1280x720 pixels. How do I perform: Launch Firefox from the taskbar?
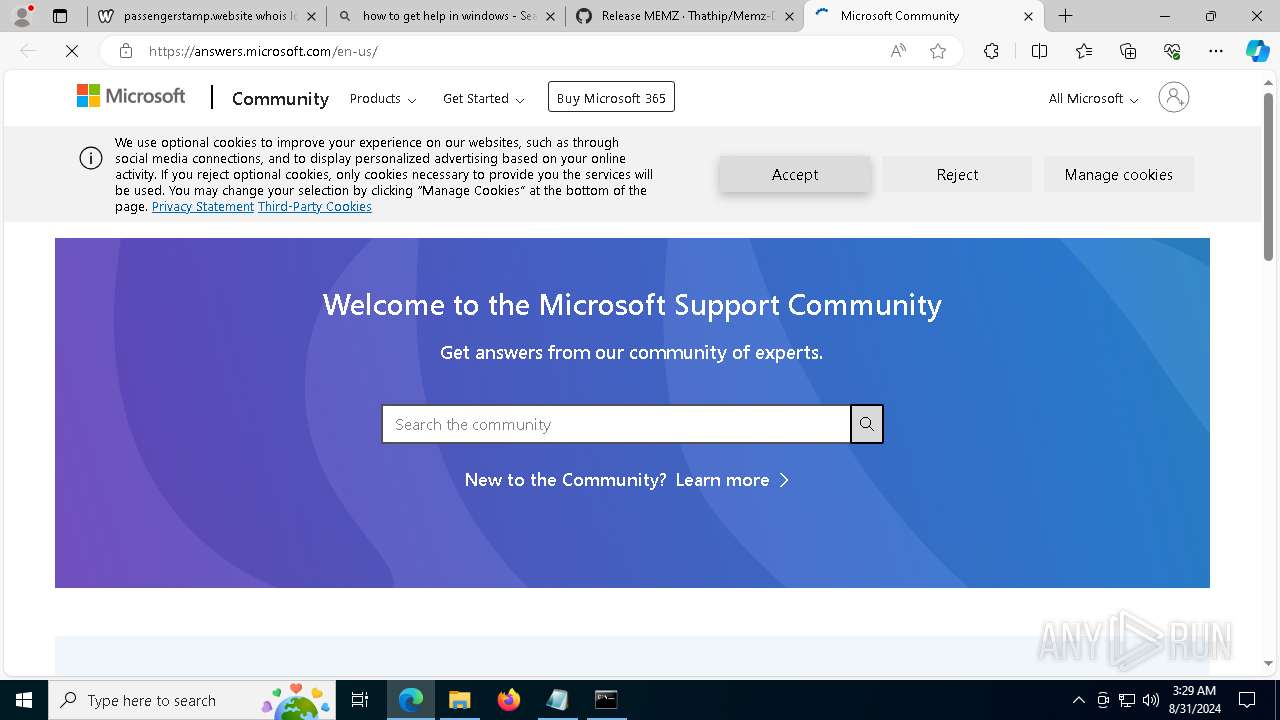(x=509, y=700)
